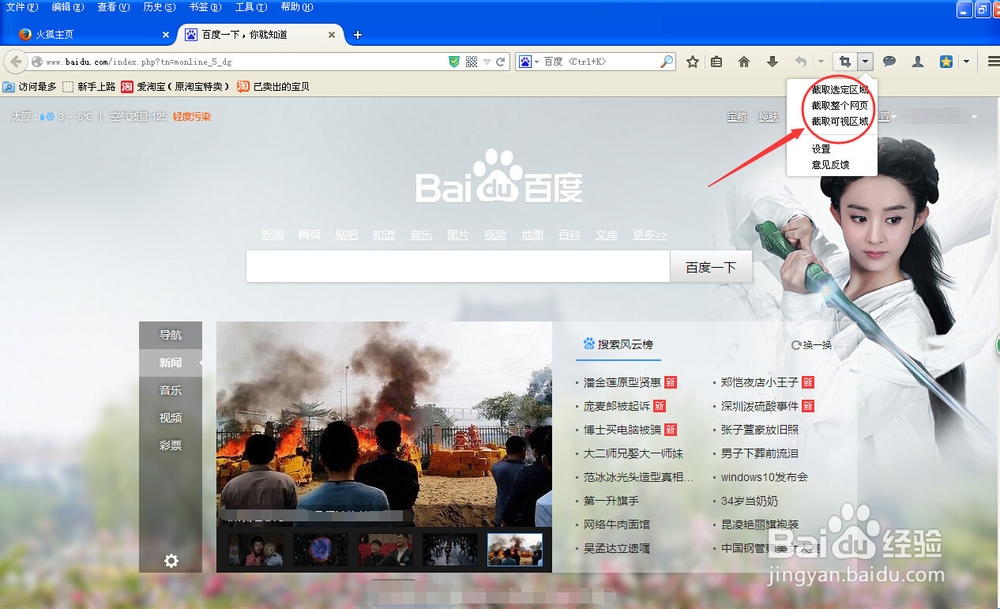Open the reading list clipboard icon

(715, 60)
